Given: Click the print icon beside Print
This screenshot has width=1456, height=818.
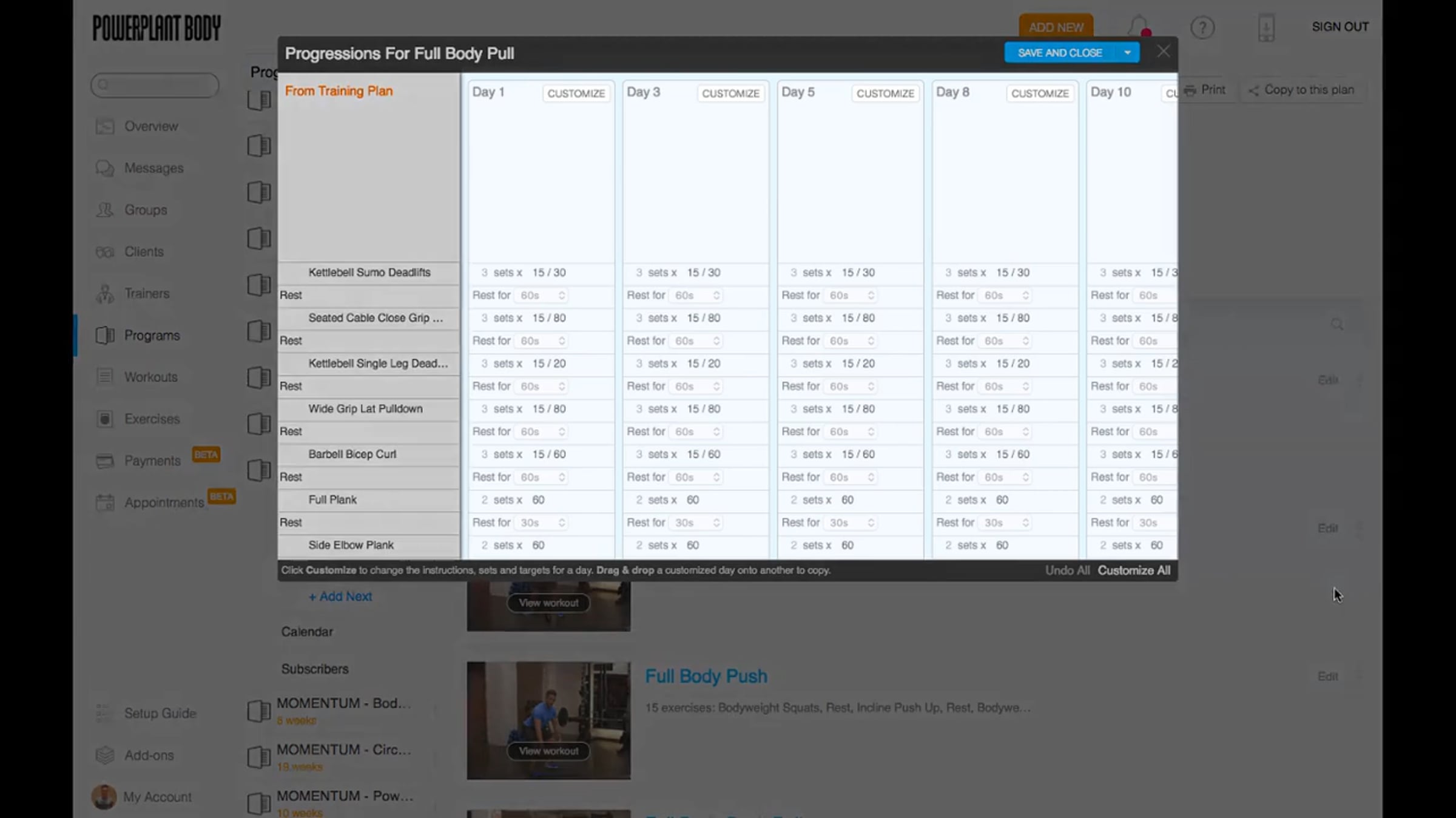Looking at the screenshot, I should pyautogui.click(x=1190, y=90).
